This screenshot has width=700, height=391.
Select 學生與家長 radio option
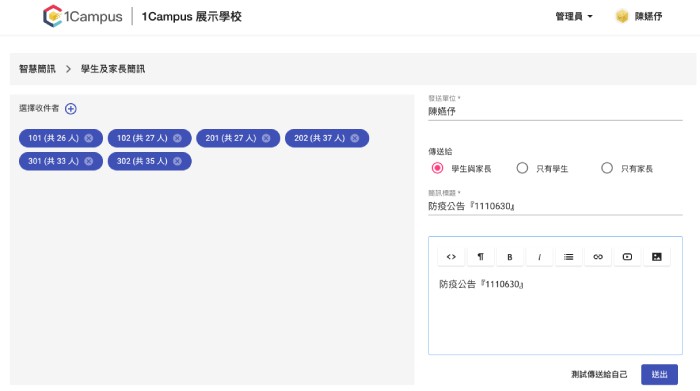pyautogui.click(x=438, y=168)
